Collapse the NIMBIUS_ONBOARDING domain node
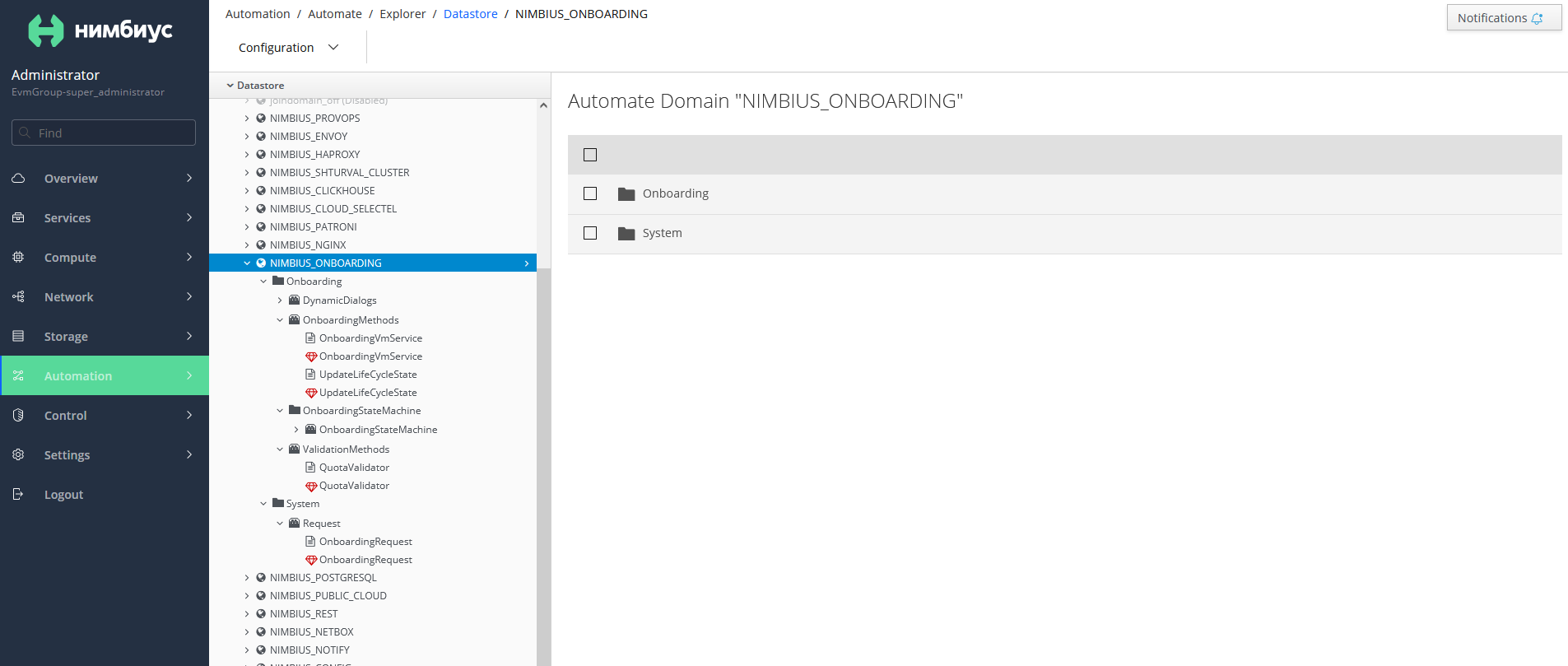The height and width of the screenshot is (666, 1568). click(247, 263)
